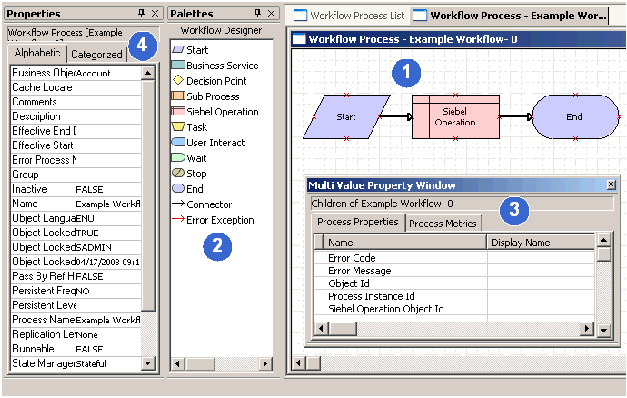Choose the Sub Process palette item
The height and width of the screenshot is (398, 627).
pos(206,96)
